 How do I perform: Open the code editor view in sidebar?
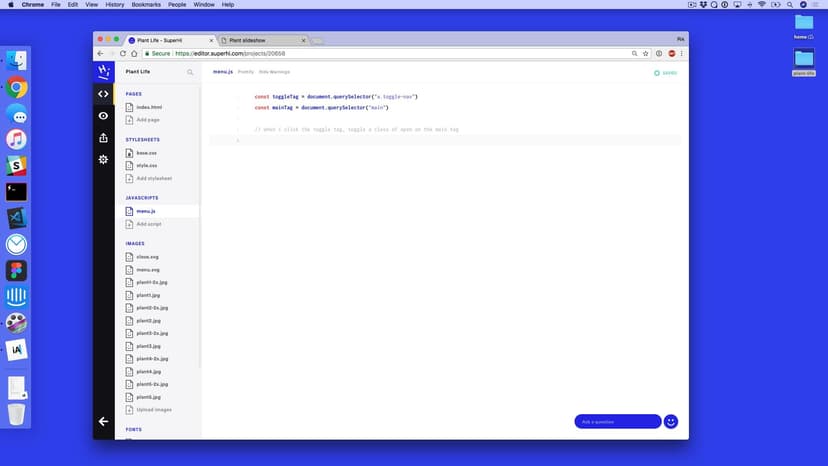pyautogui.click(x=103, y=94)
